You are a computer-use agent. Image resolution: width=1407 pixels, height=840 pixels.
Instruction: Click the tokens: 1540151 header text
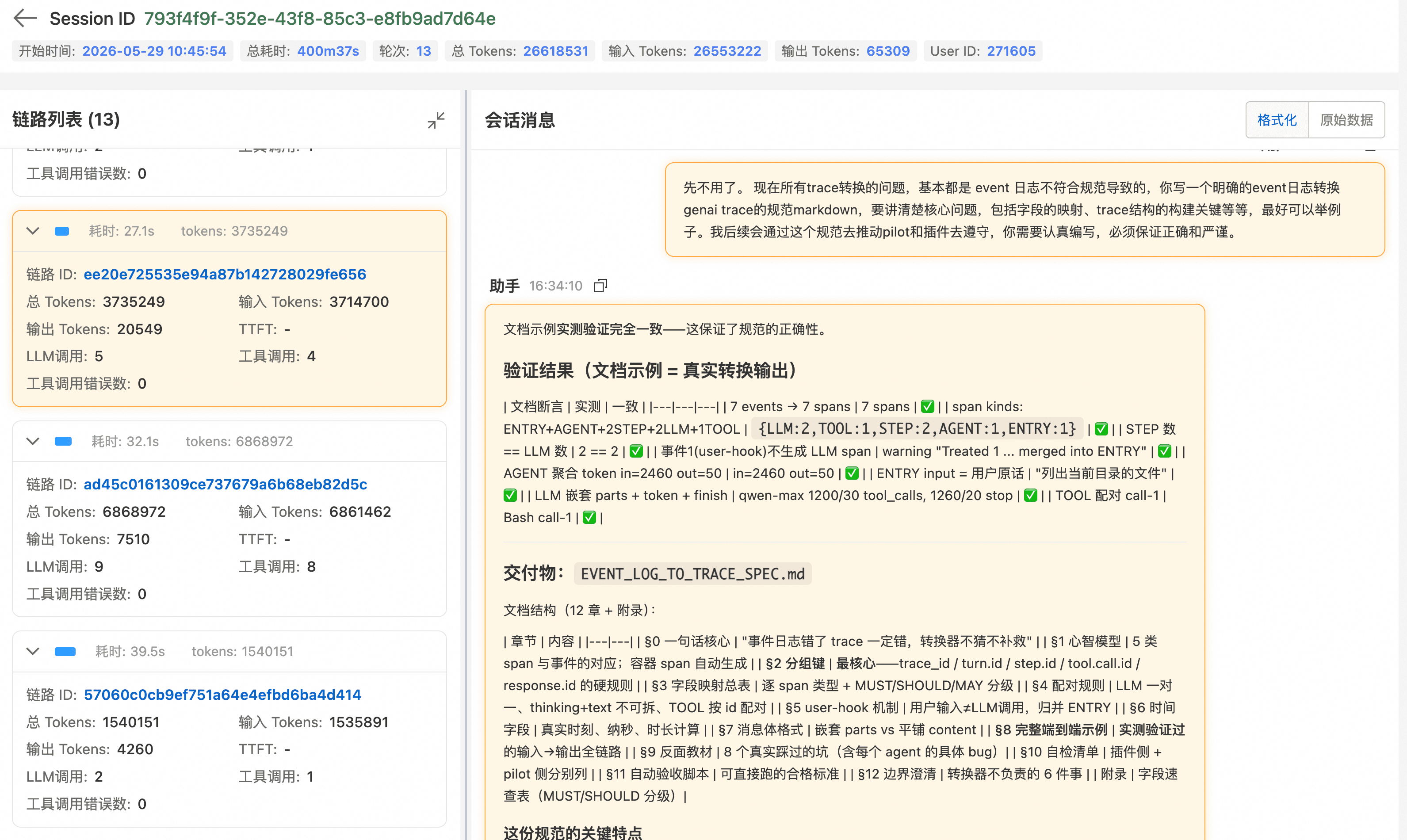click(242, 652)
